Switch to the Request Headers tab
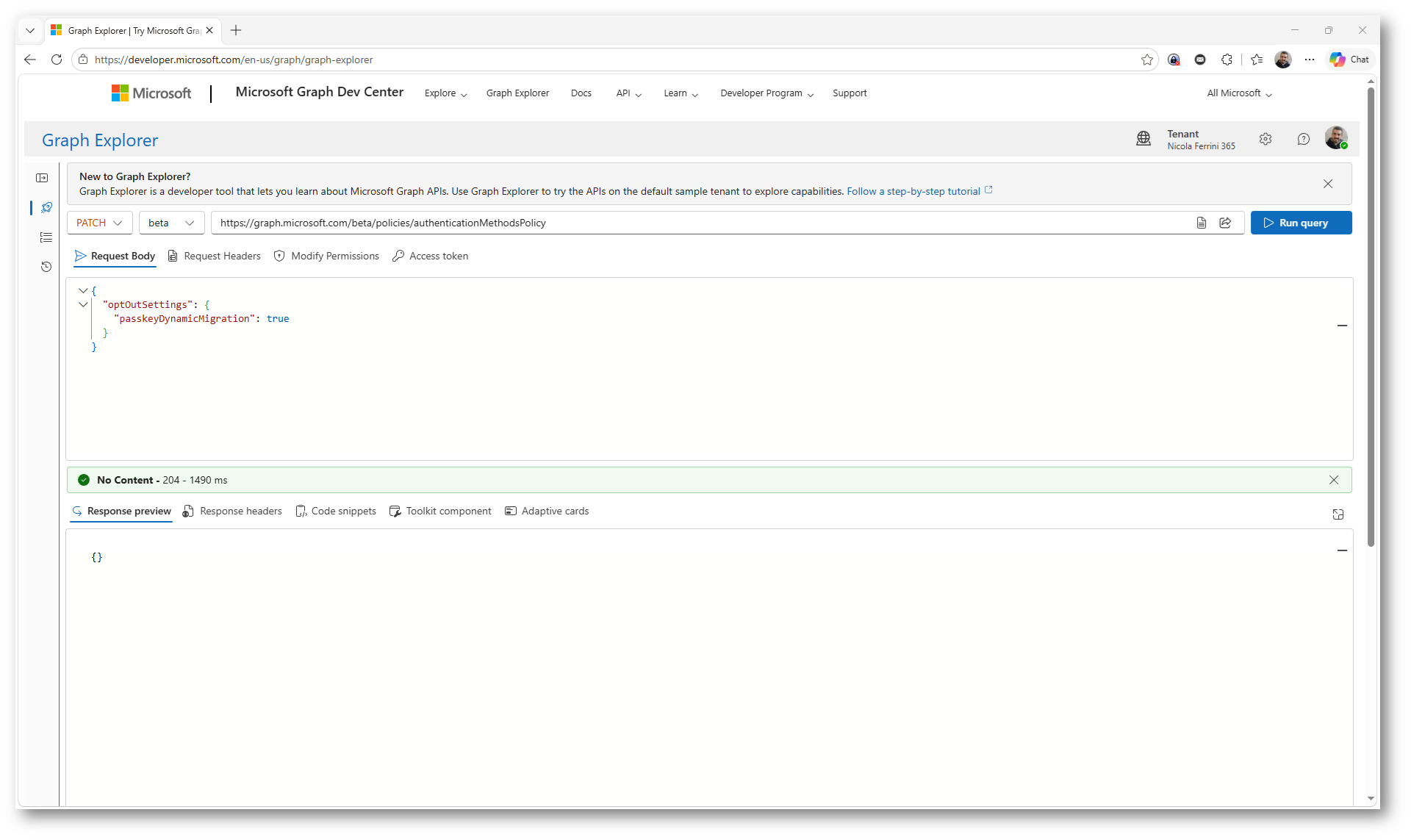 [x=214, y=256]
